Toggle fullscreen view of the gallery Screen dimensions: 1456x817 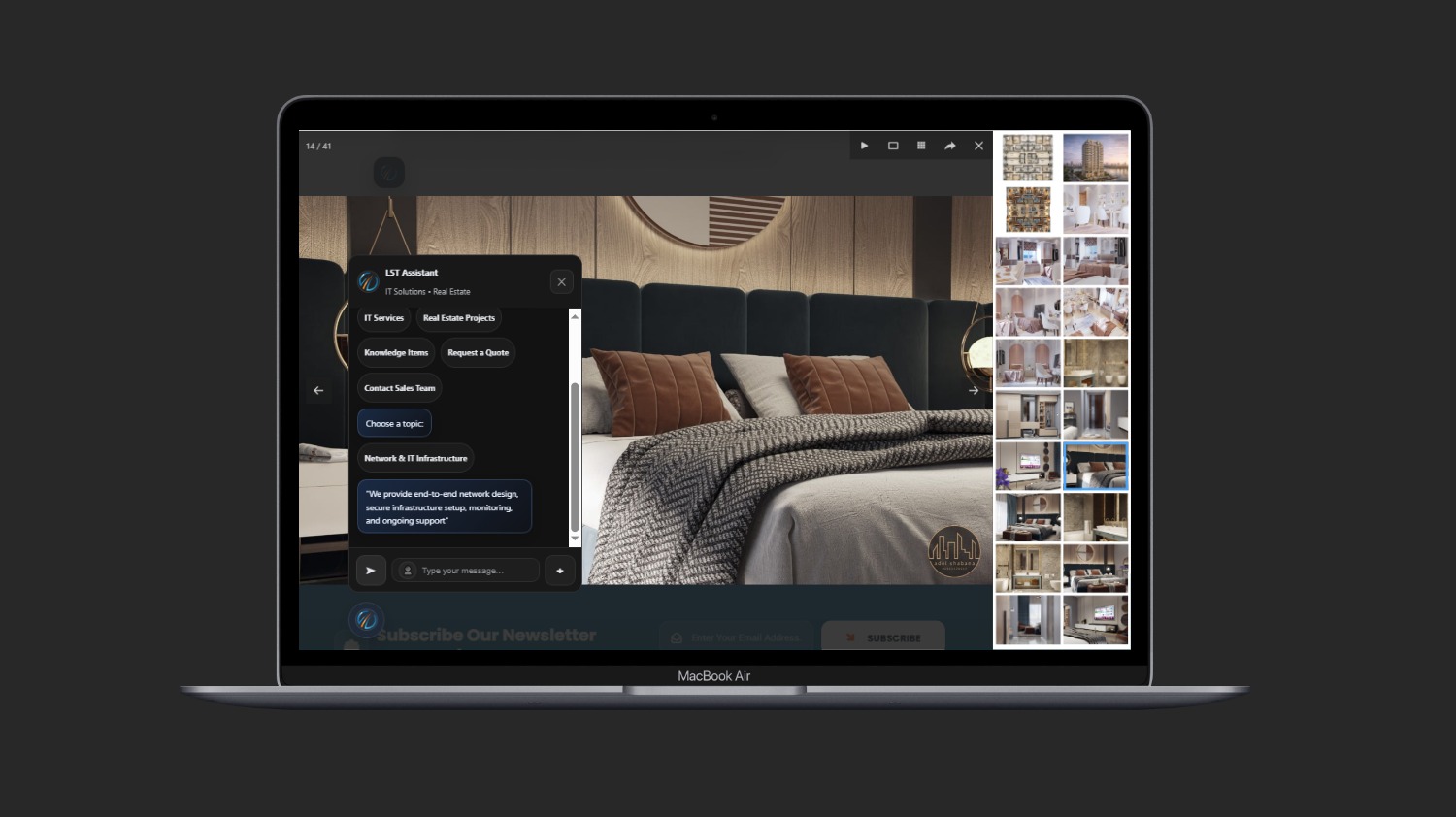point(893,146)
